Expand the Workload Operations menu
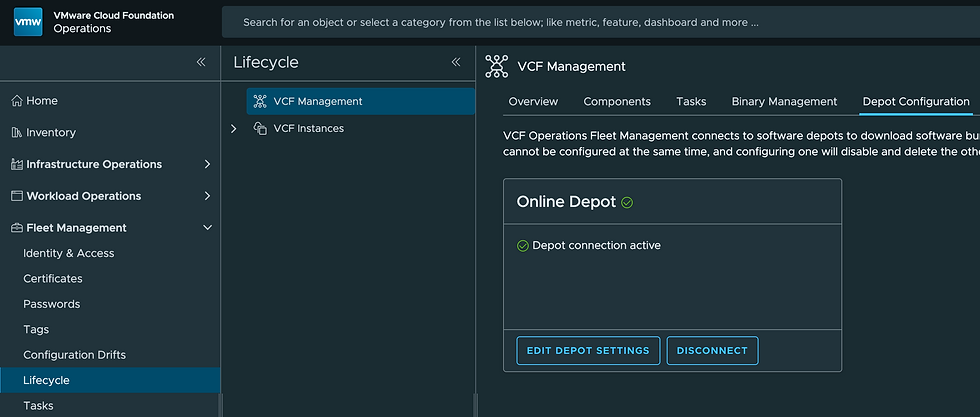This screenshot has width=980, height=417. 207,196
